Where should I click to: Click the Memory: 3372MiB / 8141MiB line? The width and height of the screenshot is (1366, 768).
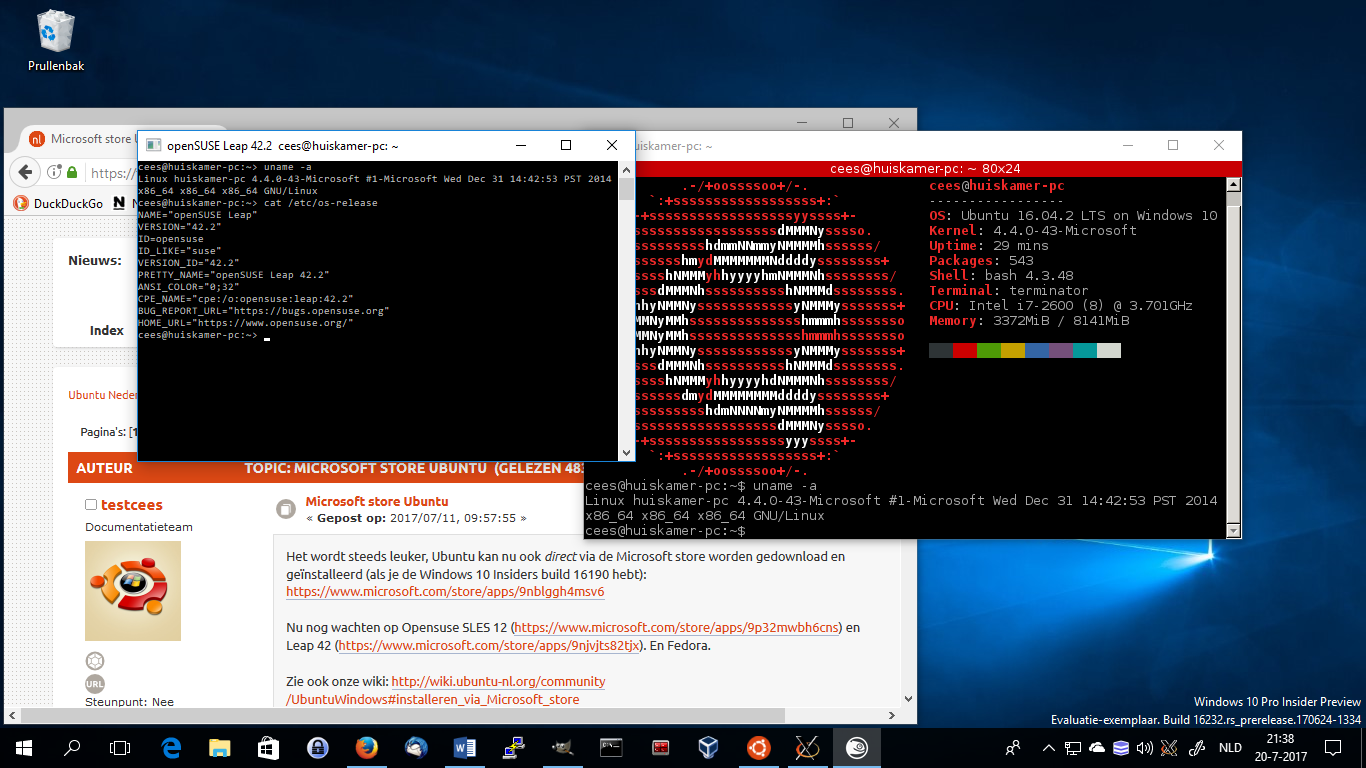[1029, 320]
